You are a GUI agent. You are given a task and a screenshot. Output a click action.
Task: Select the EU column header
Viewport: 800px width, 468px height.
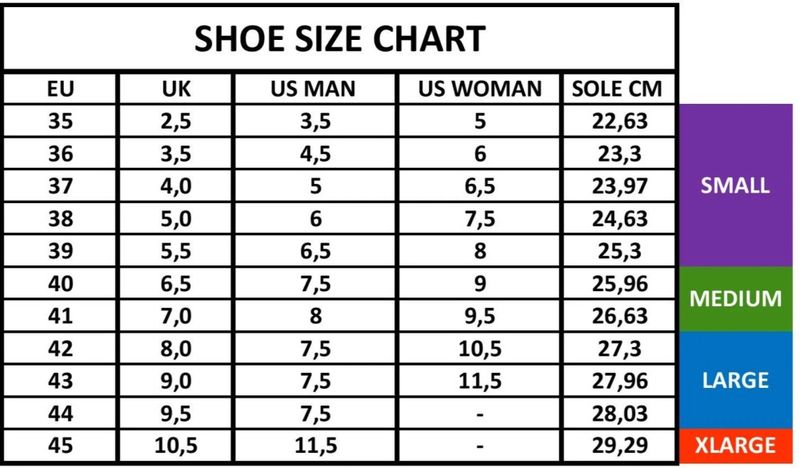pyautogui.click(x=61, y=89)
